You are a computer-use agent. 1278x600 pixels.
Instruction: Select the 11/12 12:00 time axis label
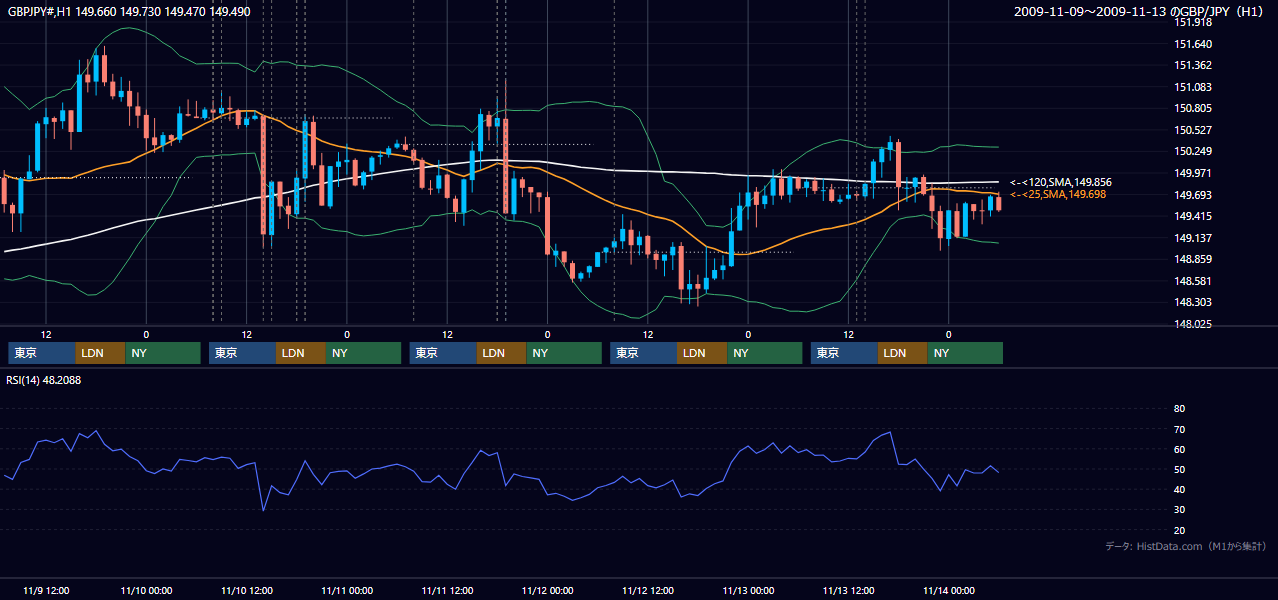click(x=648, y=590)
